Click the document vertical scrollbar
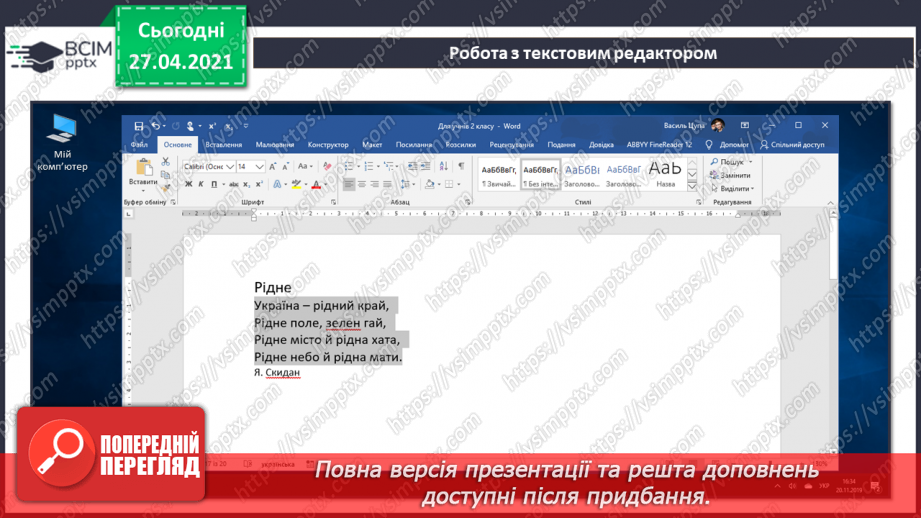The width and height of the screenshot is (921, 518). pyautogui.click(x=833, y=332)
